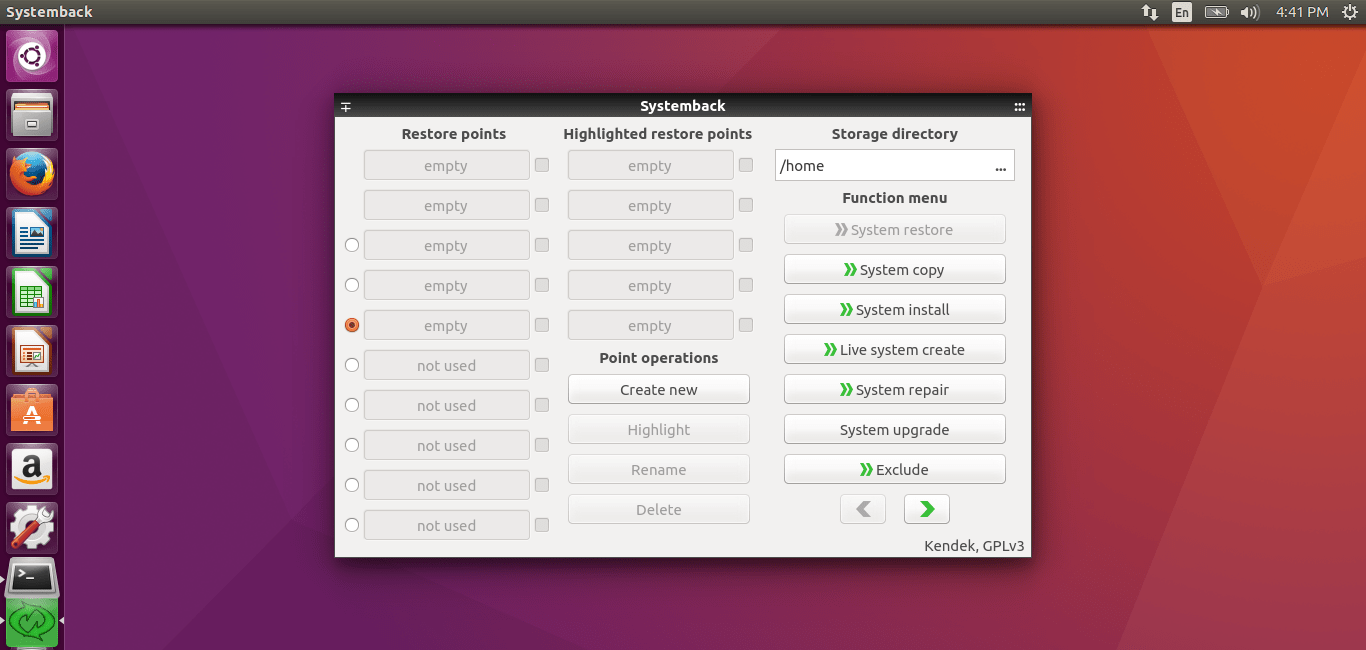Tick the first Highlighted restore points checkbox

coord(745,165)
